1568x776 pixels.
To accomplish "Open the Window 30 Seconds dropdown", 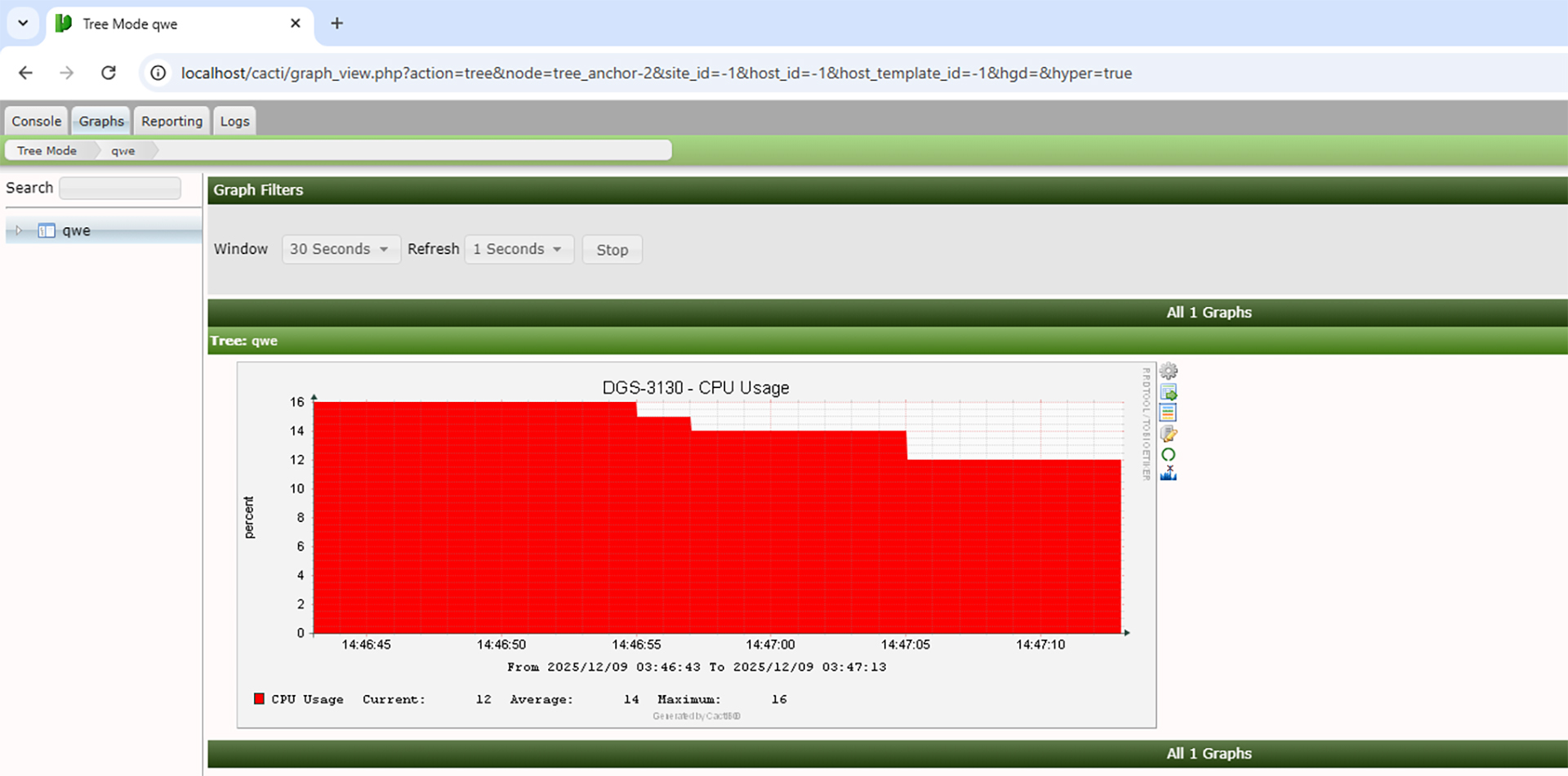I will (341, 249).
